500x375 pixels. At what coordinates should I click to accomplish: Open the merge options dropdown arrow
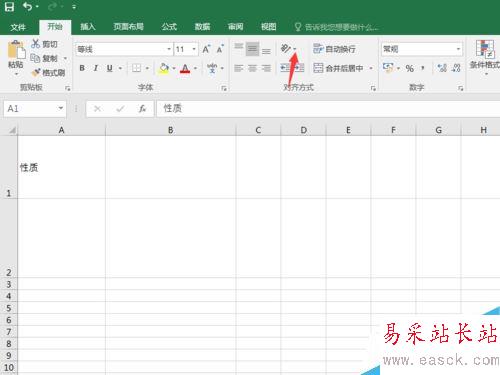(371, 68)
